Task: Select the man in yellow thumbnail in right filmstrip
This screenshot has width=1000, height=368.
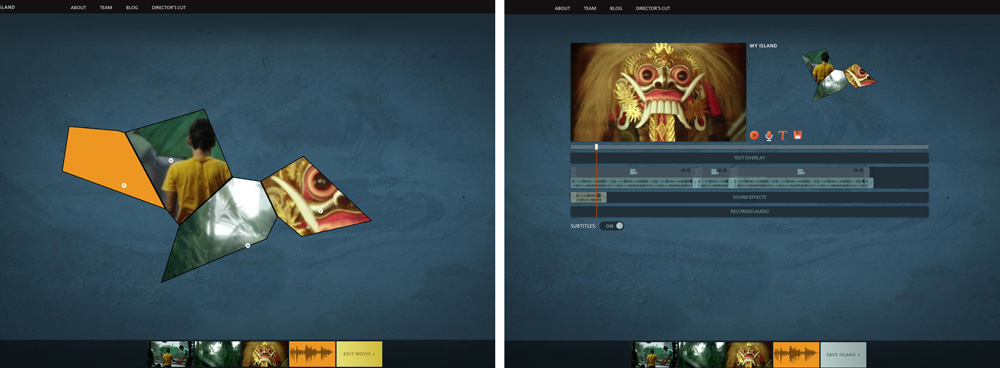Action: pyautogui.click(x=654, y=354)
